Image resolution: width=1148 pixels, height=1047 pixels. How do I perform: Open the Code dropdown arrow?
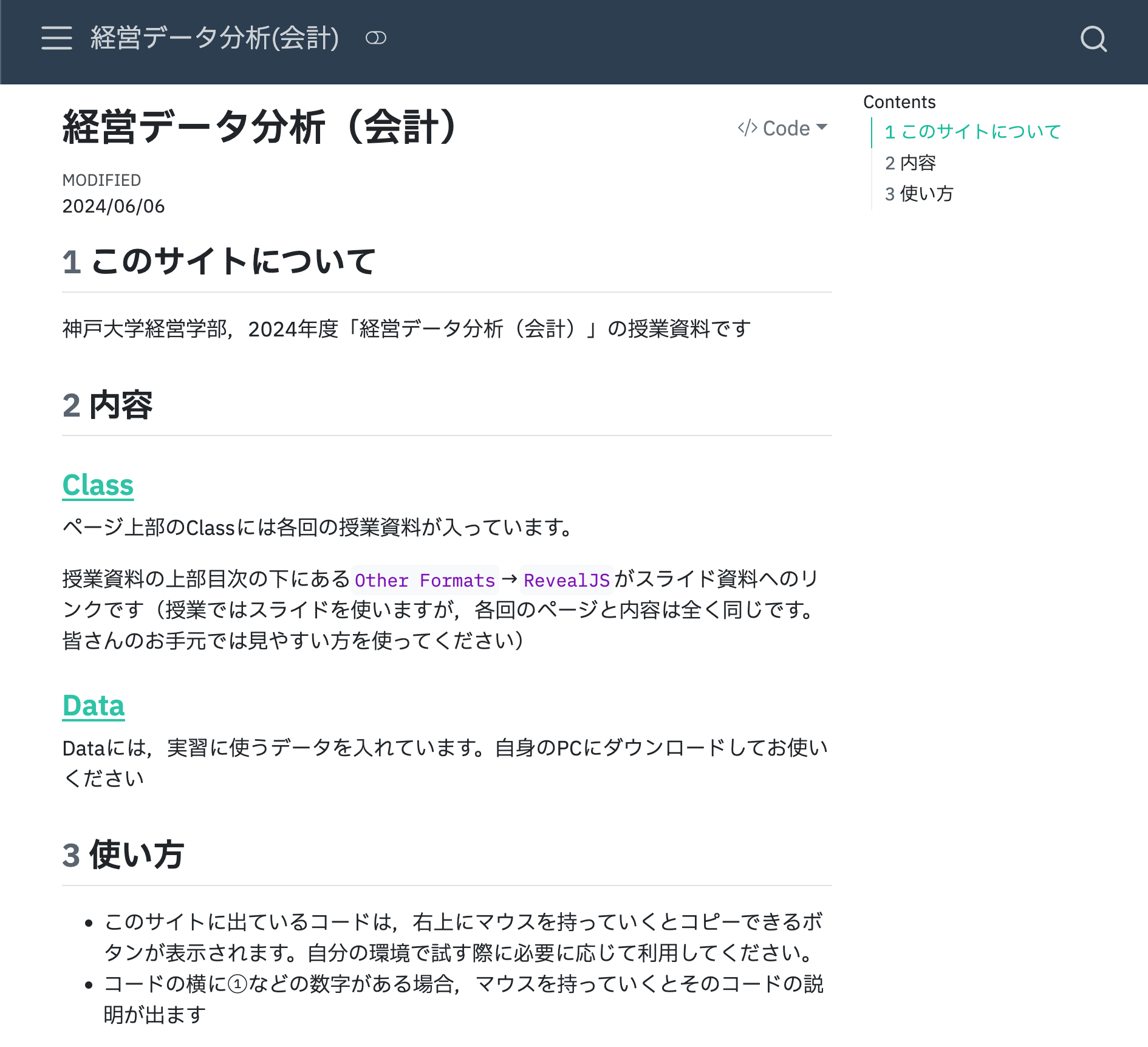click(823, 128)
